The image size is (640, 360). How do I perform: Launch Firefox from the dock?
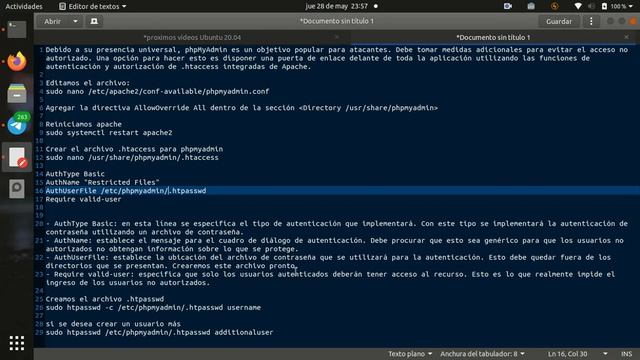[x=17, y=61]
